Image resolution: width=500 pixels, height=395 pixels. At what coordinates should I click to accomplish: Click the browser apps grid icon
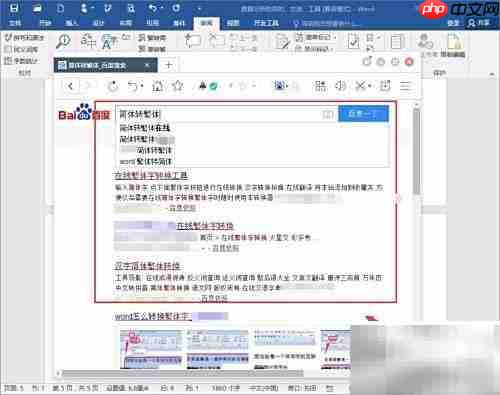pos(320,86)
